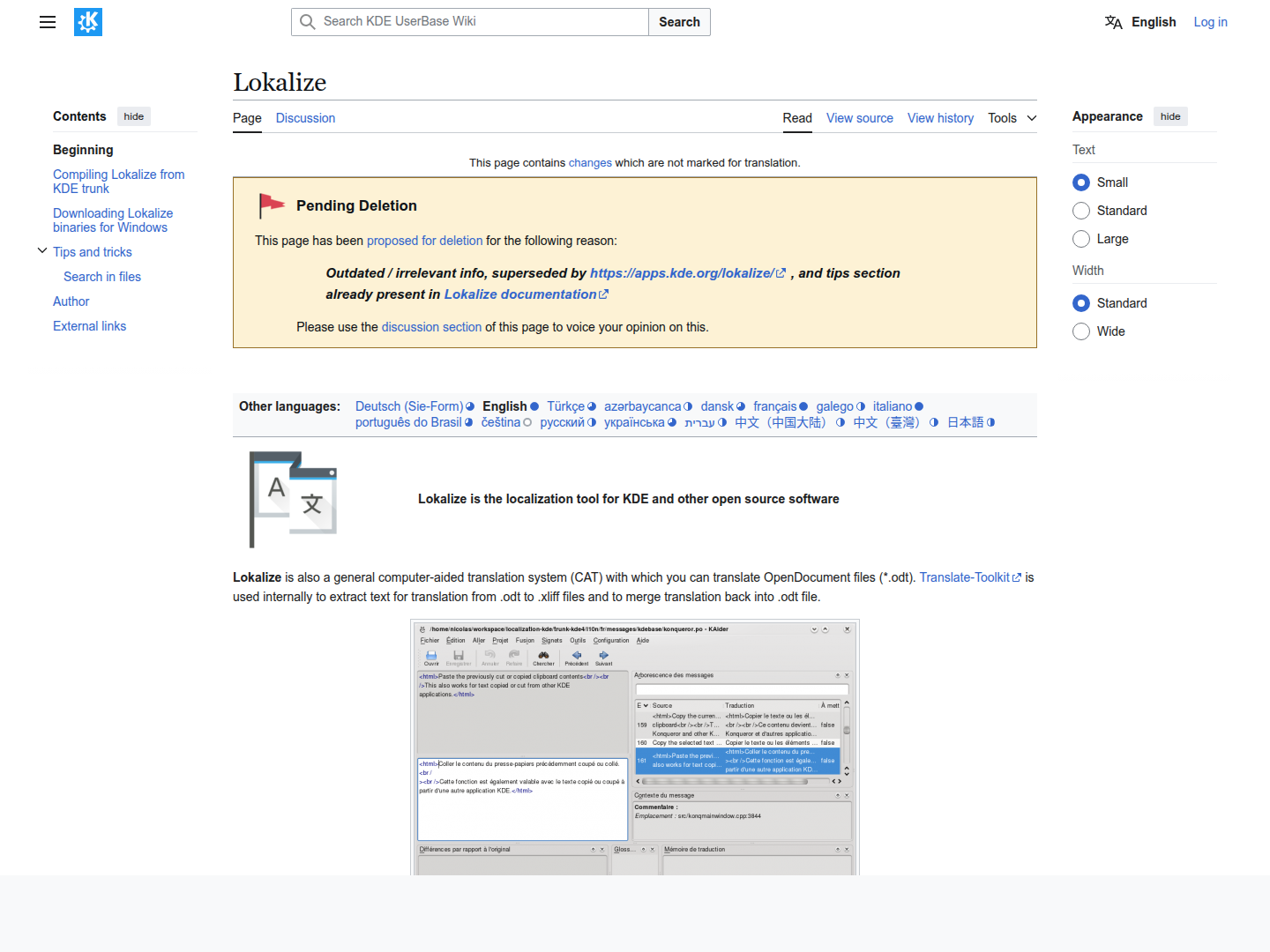1270x952 pixels.
Task: Click the Lokalize application icon image
Action: [294, 499]
